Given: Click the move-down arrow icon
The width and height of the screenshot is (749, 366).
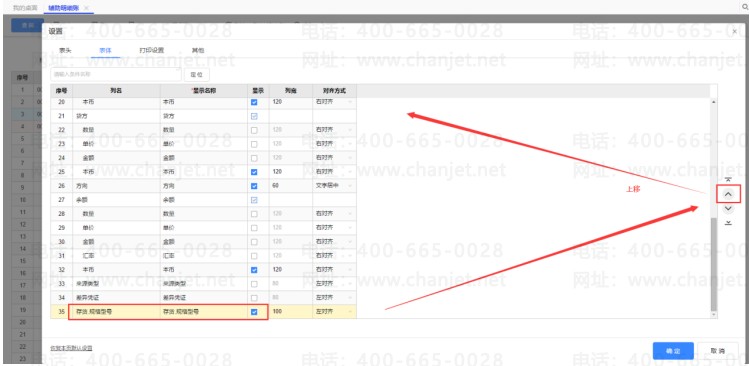Looking at the screenshot, I should pyautogui.click(x=728, y=208).
